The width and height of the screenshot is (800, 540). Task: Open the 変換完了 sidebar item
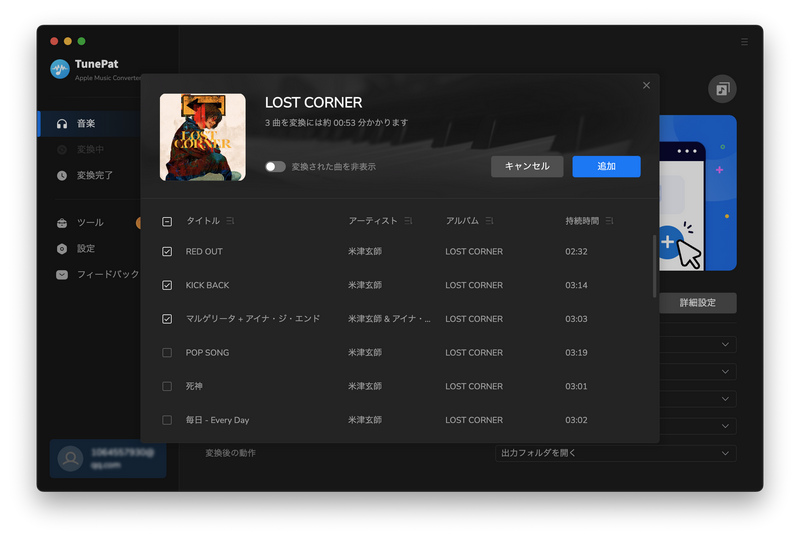point(89,175)
